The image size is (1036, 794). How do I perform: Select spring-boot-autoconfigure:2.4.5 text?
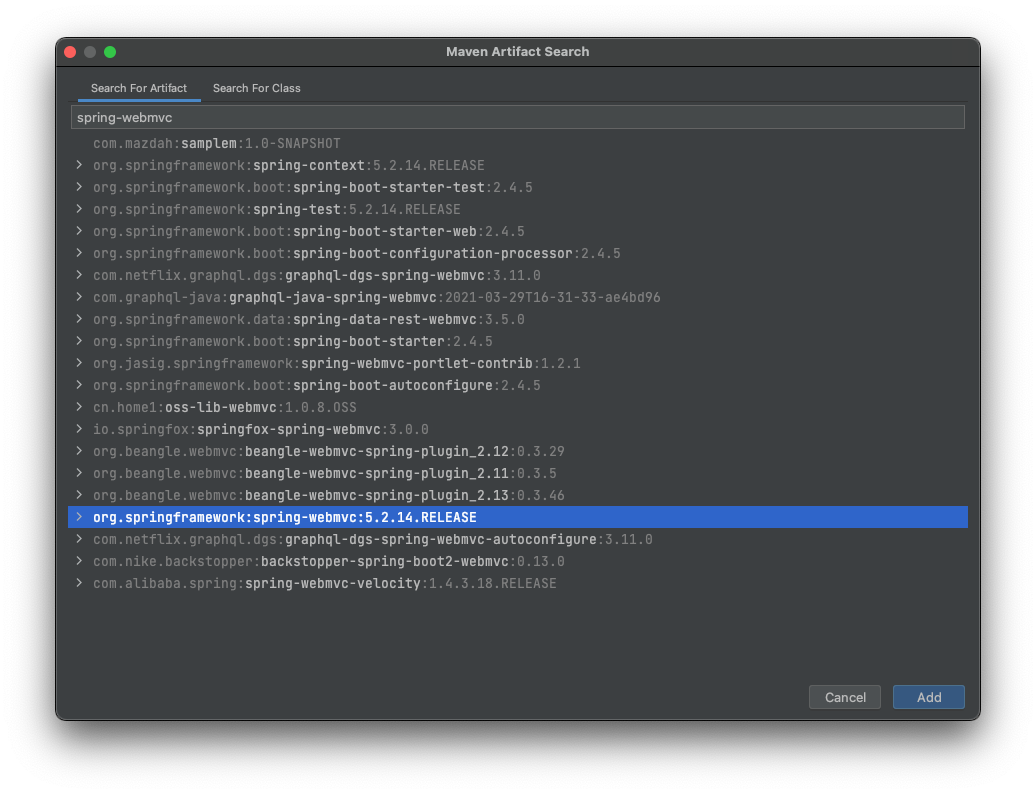tap(316, 385)
